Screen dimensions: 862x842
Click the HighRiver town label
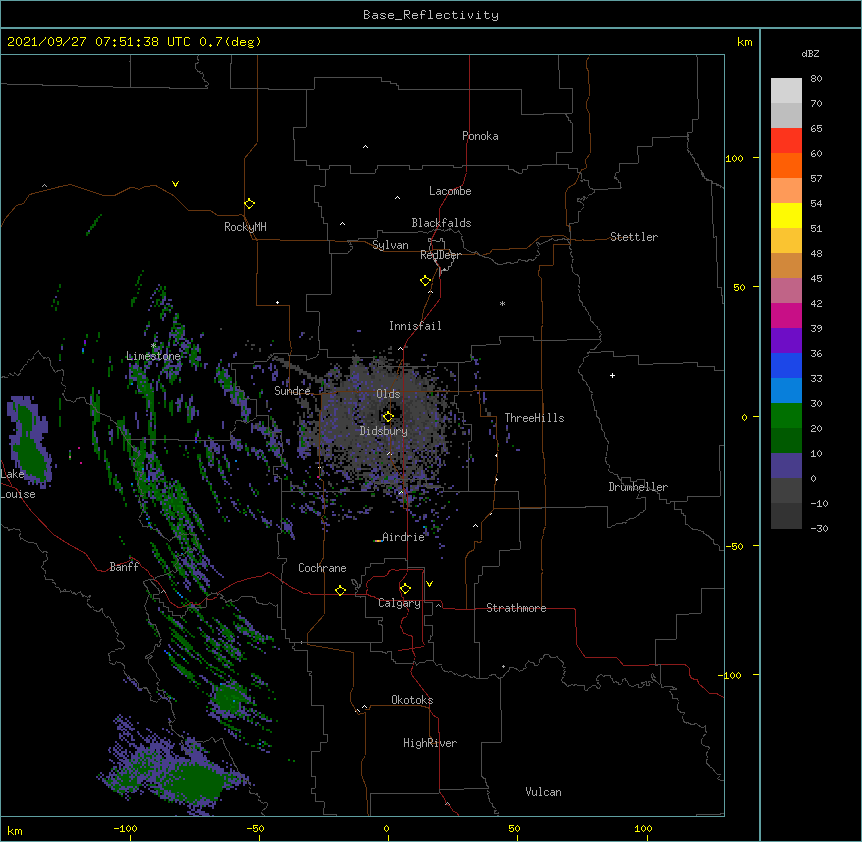[x=430, y=743]
